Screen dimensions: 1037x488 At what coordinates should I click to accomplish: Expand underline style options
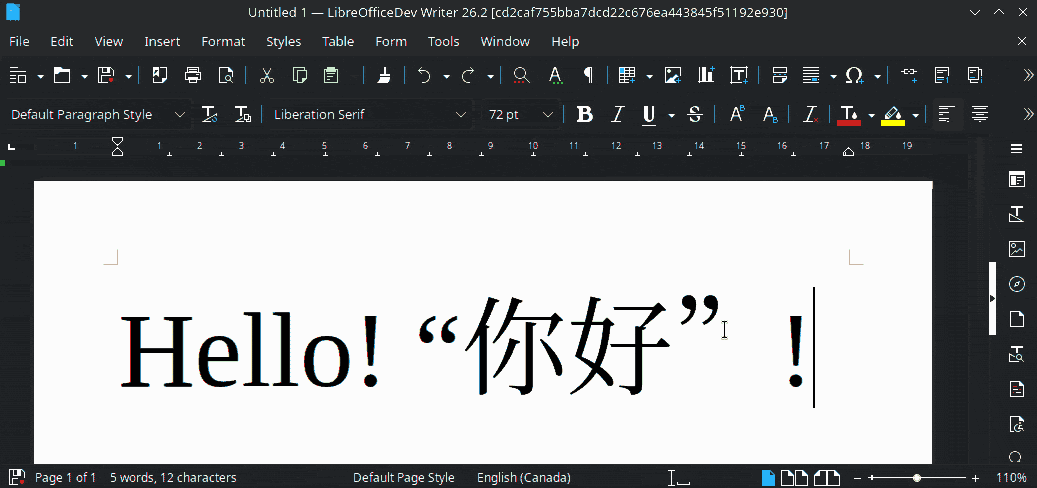pyautogui.click(x=671, y=115)
